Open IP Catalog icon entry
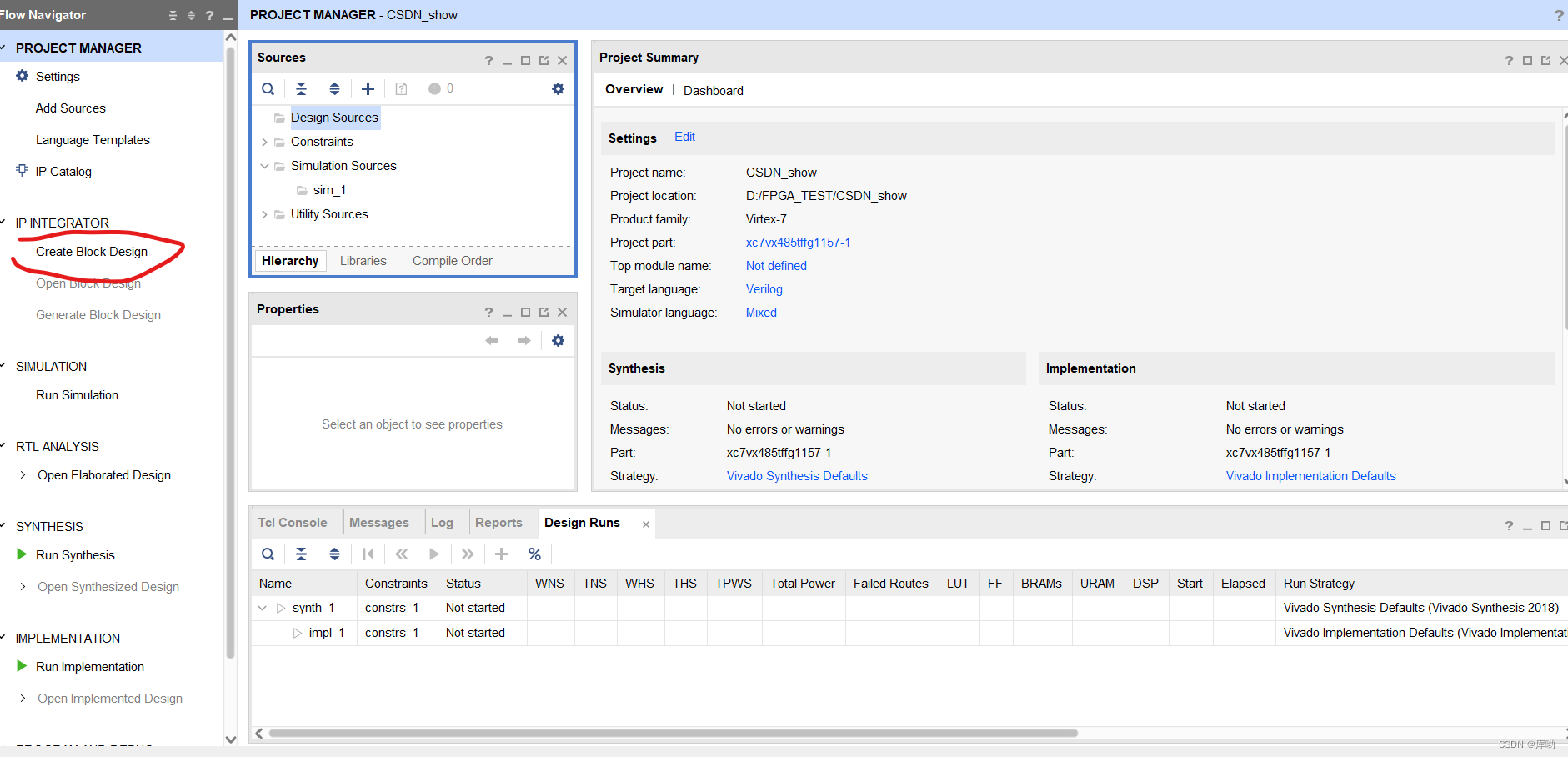Screen dimensions: 1568x757 [x=23, y=170]
